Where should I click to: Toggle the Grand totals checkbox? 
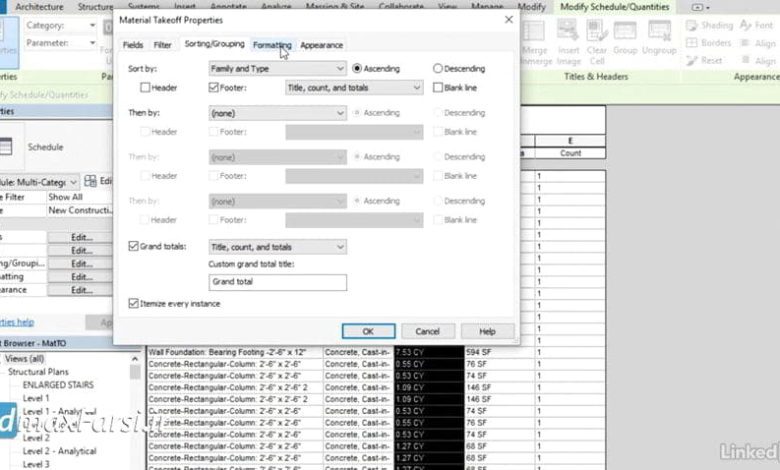[133, 246]
